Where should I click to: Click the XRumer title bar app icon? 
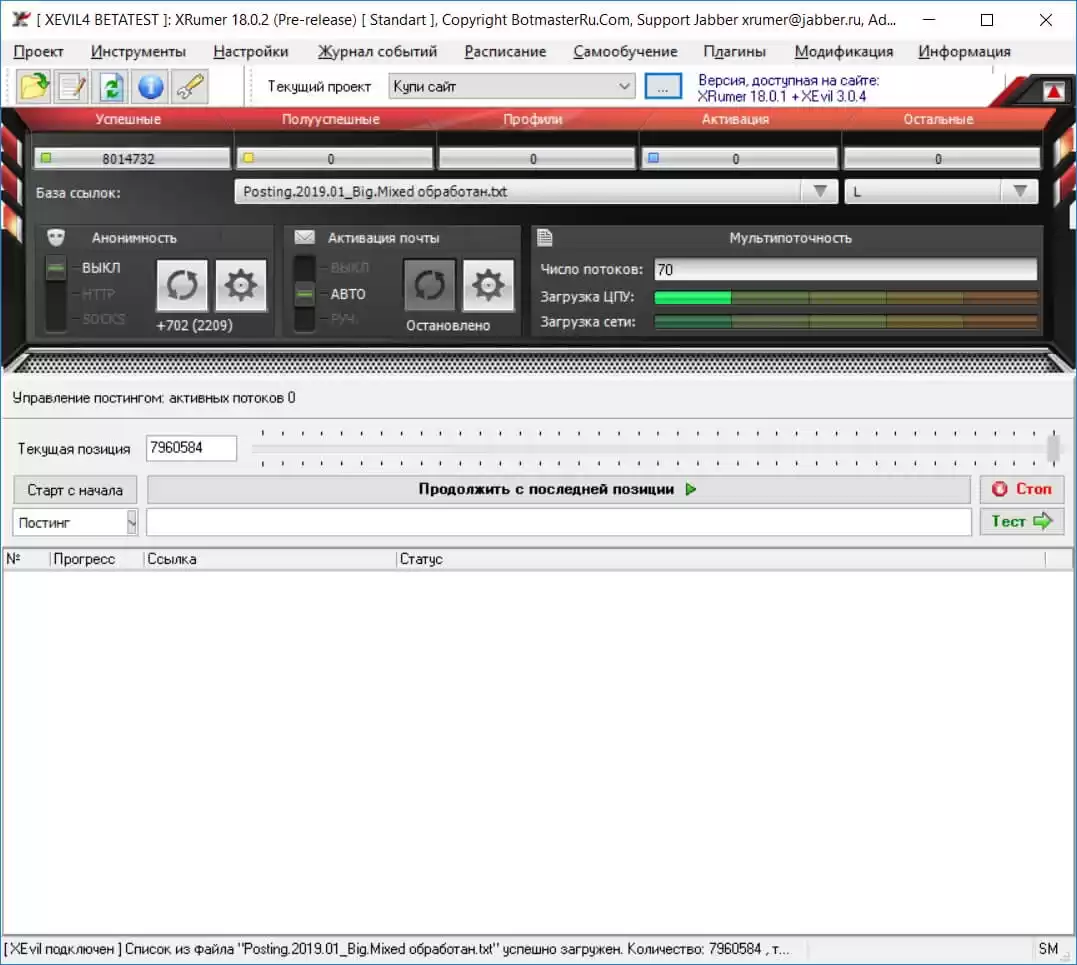[x=21, y=19]
